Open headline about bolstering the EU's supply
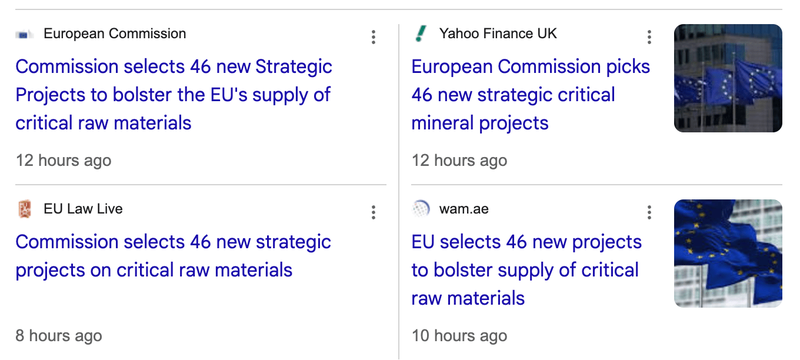 pyautogui.click(x=174, y=95)
